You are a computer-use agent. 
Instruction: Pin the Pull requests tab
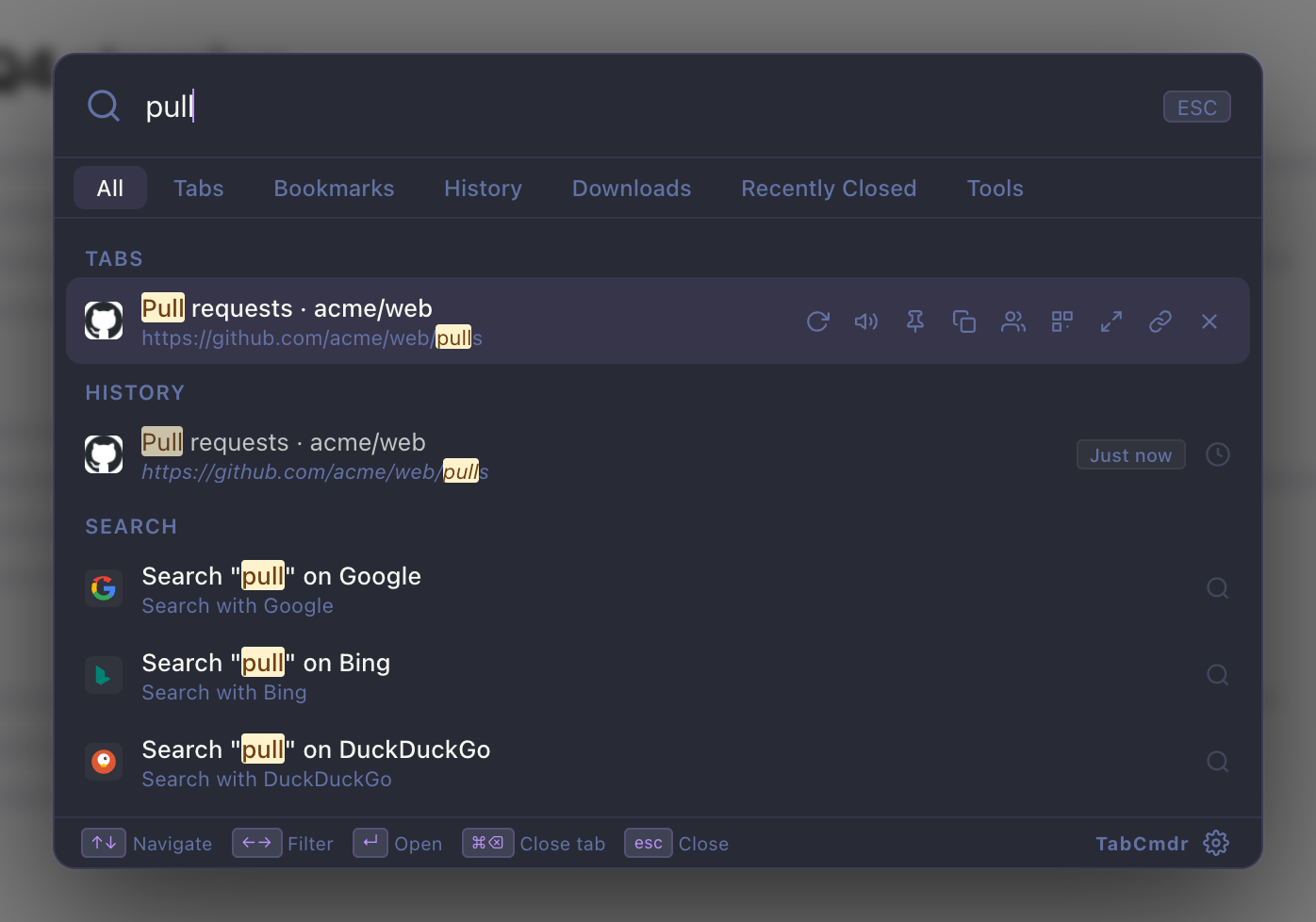pyautogui.click(x=915, y=321)
